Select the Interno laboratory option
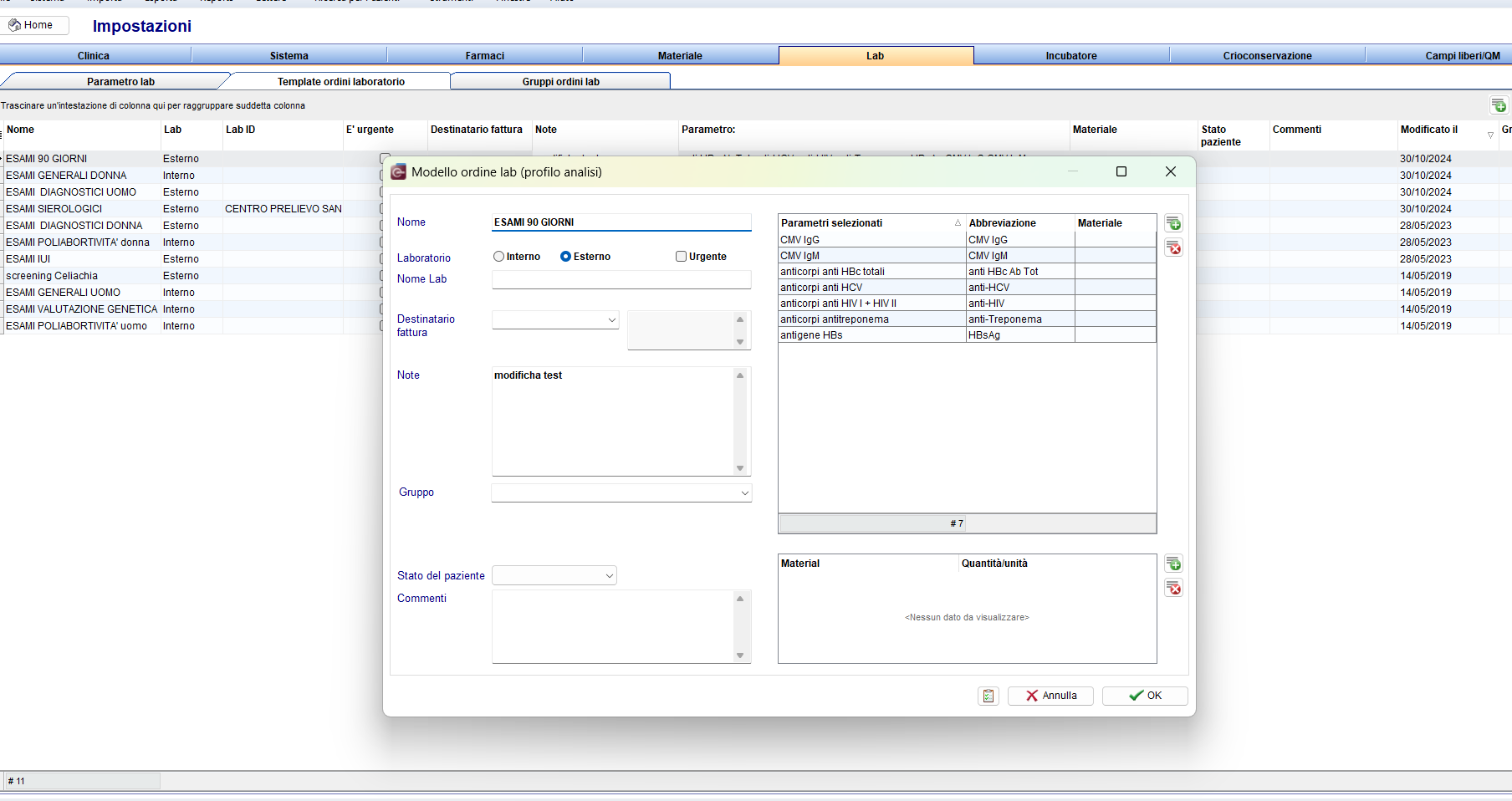The height and width of the screenshot is (801, 1512). (517, 257)
